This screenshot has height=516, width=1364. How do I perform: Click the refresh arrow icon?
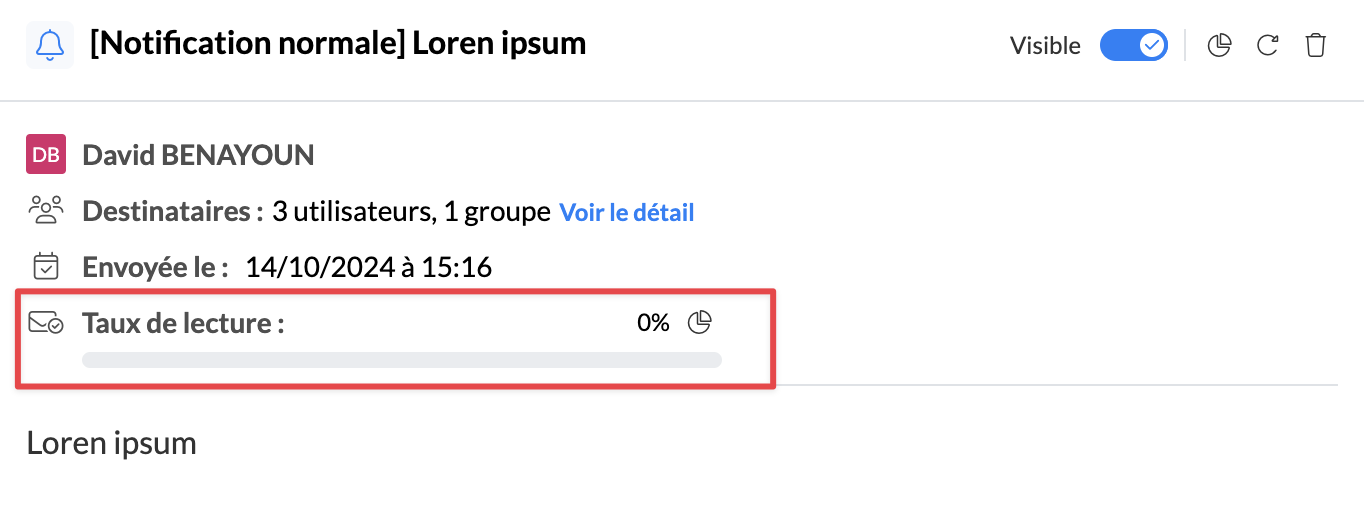pyautogui.click(x=1268, y=45)
